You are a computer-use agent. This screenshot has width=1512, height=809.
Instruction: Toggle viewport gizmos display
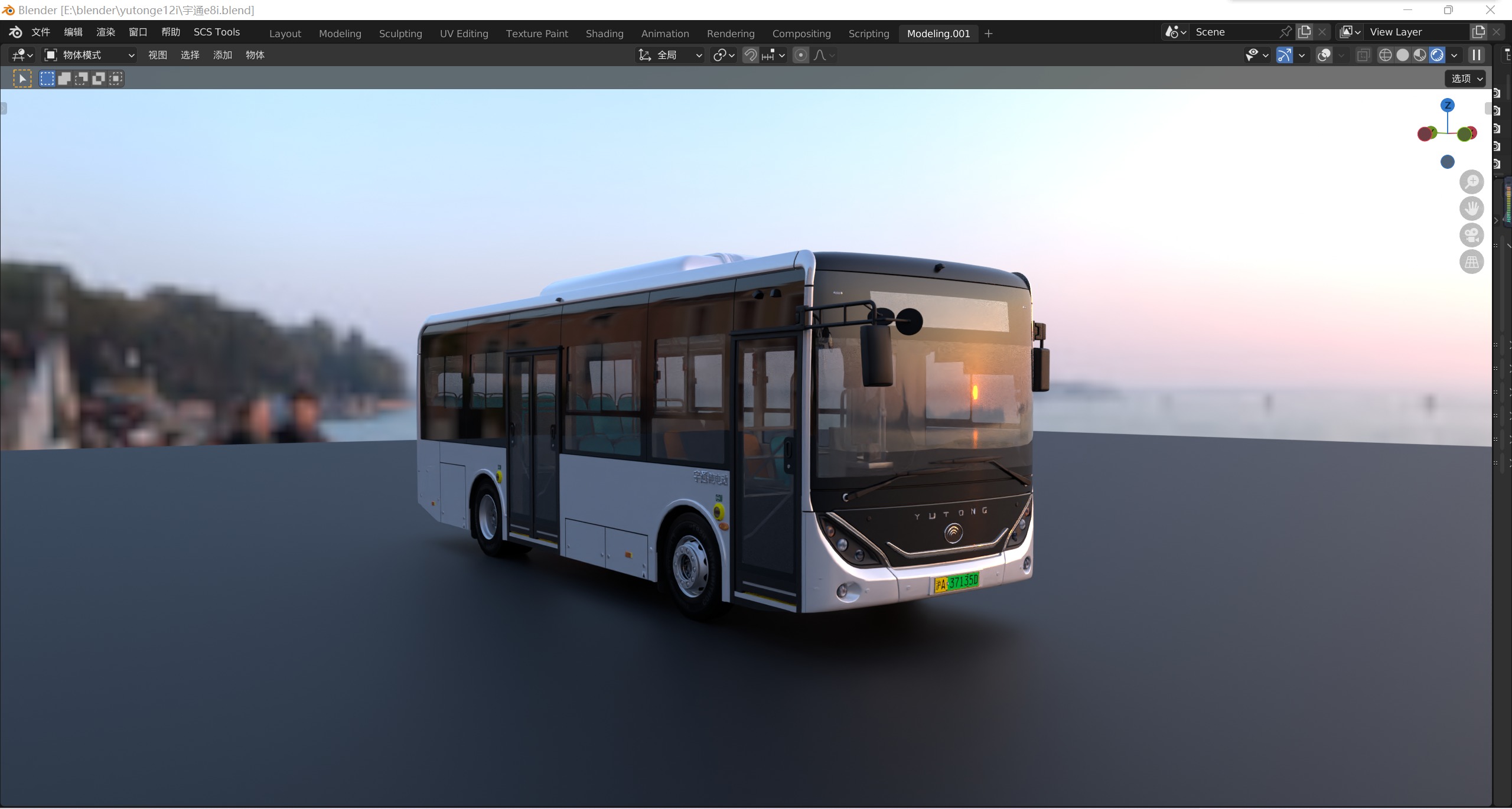[1284, 55]
